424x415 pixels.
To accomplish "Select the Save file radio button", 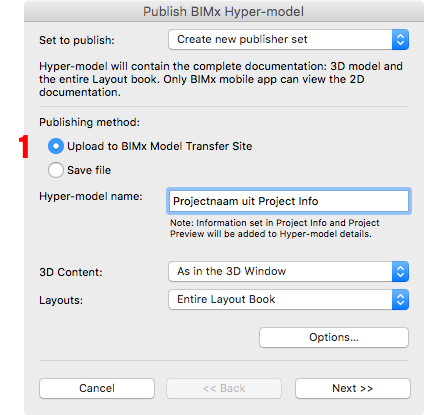I will [56, 170].
